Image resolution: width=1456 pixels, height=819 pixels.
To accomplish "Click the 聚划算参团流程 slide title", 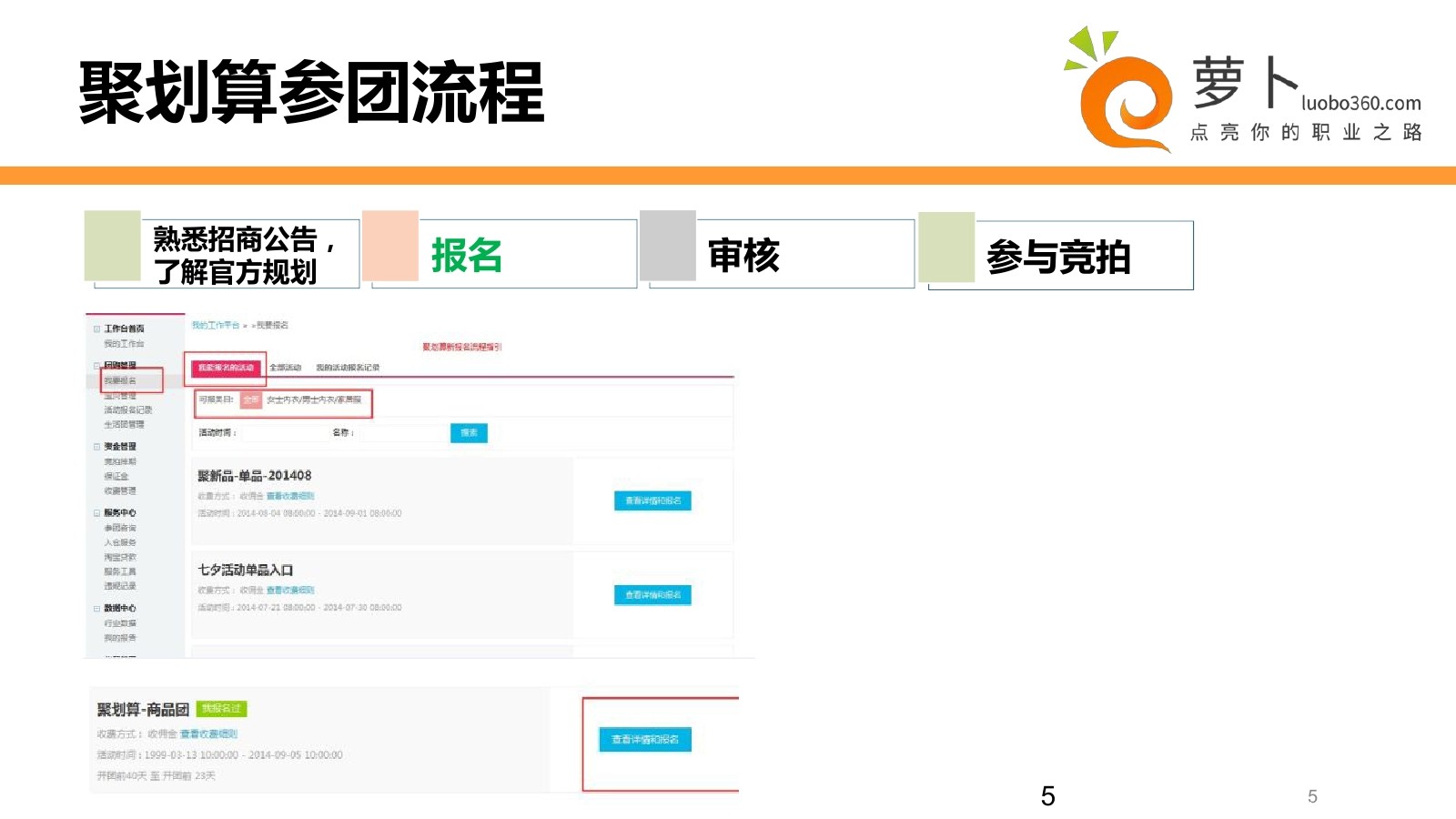I will click(311, 93).
